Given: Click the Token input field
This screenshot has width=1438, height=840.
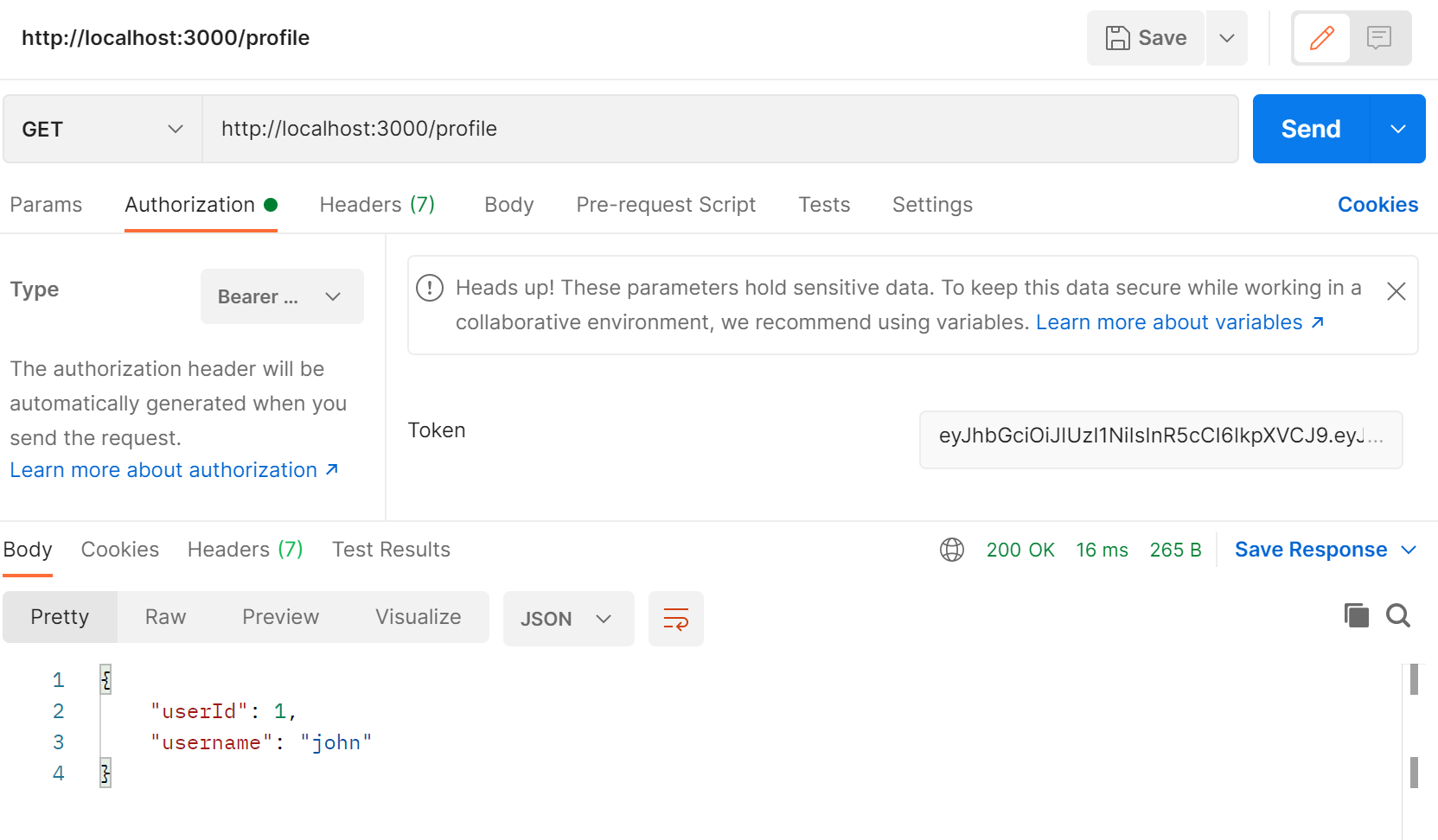Looking at the screenshot, I should (1160, 440).
